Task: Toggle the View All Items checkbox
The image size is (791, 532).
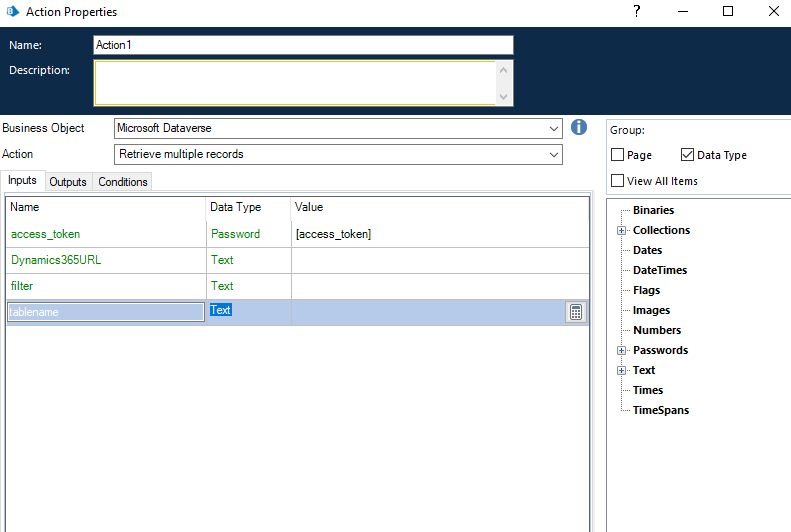Action: tap(617, 181)
